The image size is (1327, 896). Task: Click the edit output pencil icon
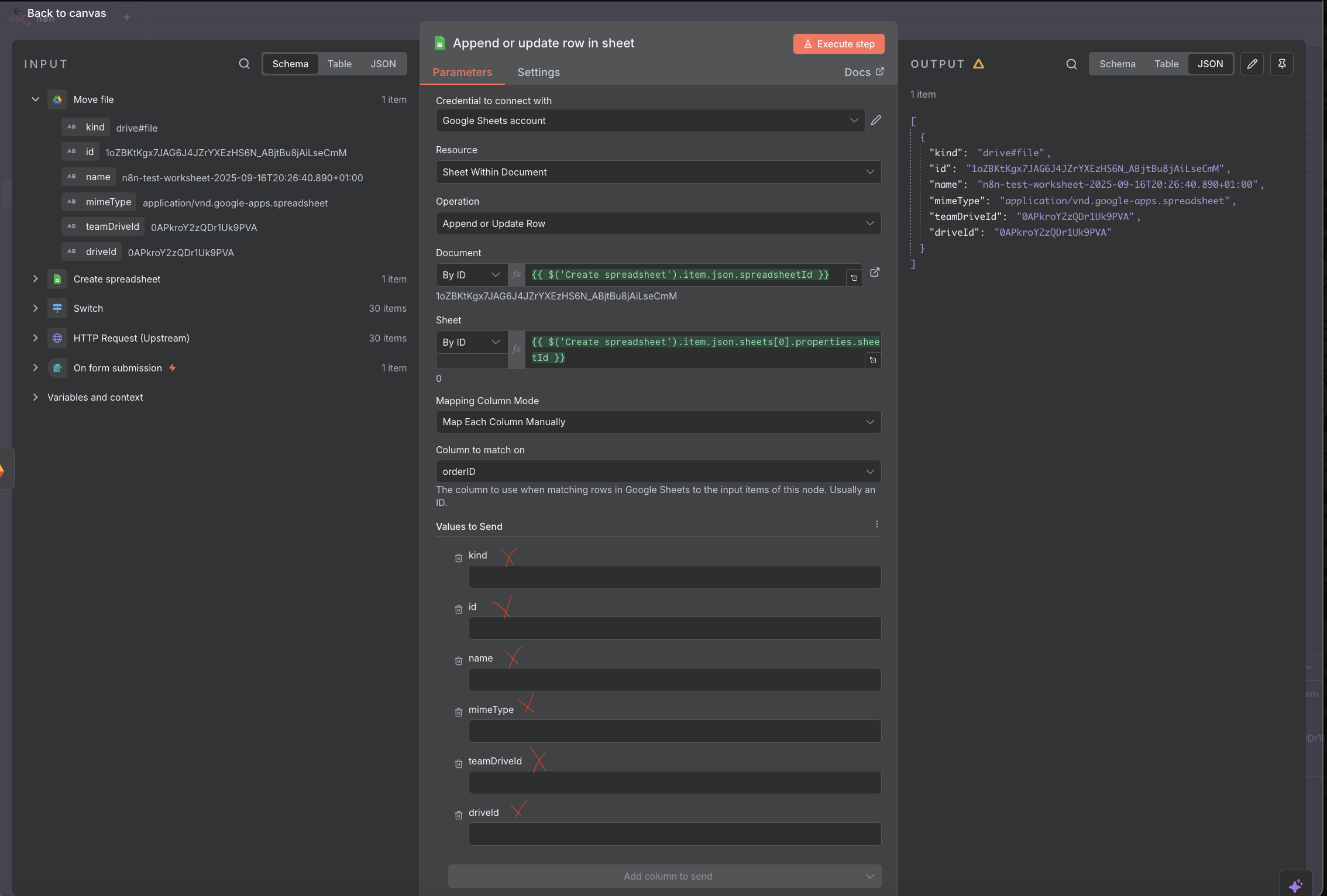tap(1252, 64)
